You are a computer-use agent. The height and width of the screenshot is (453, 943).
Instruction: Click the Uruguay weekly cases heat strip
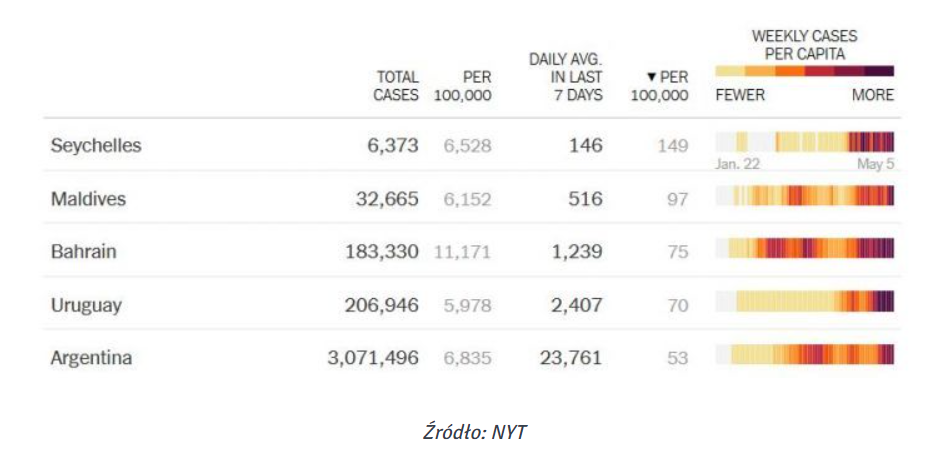pyautogui.click(x=804, y=302)
